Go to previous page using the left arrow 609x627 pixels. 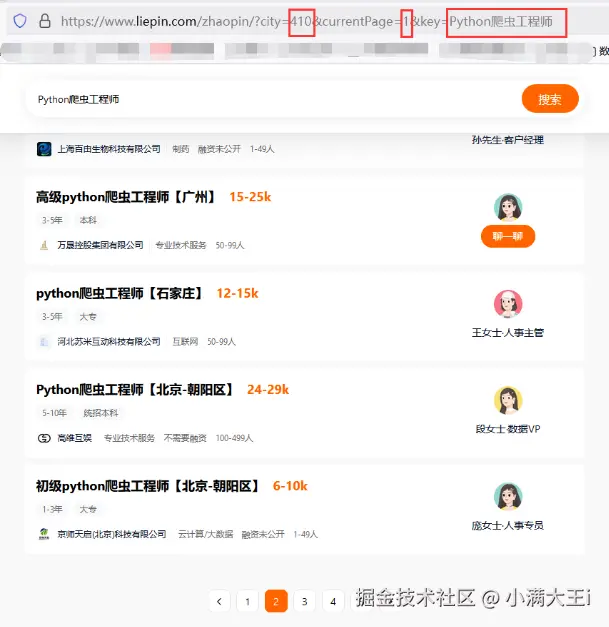pos(219,601)
